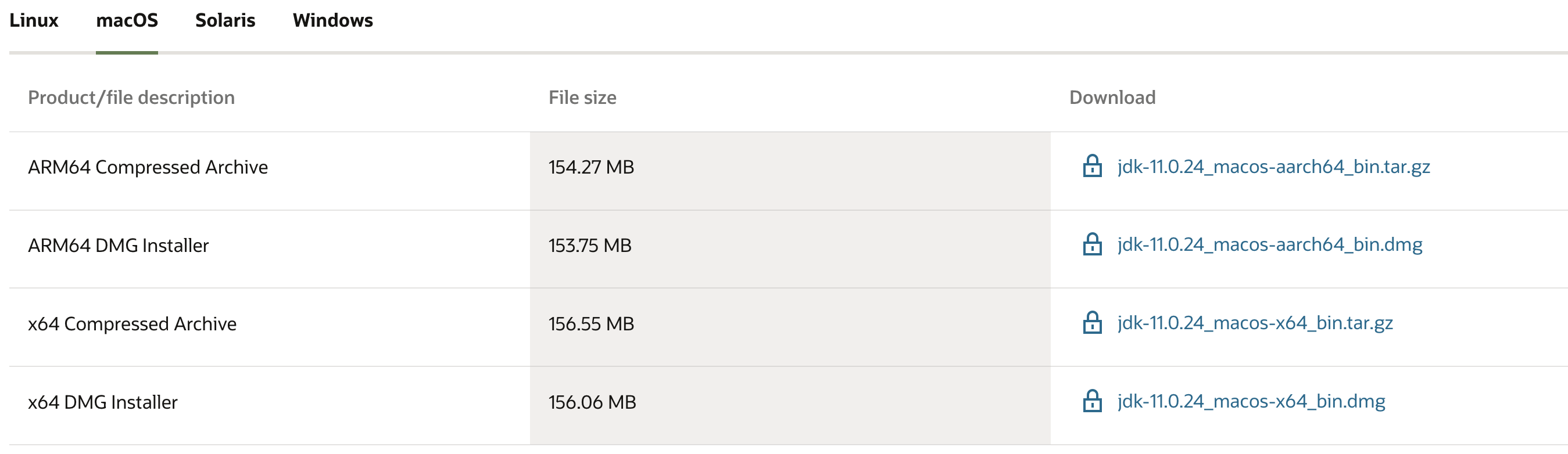Click the Product/file description column header
1568x454 pixels.
(x=131, y=97)
